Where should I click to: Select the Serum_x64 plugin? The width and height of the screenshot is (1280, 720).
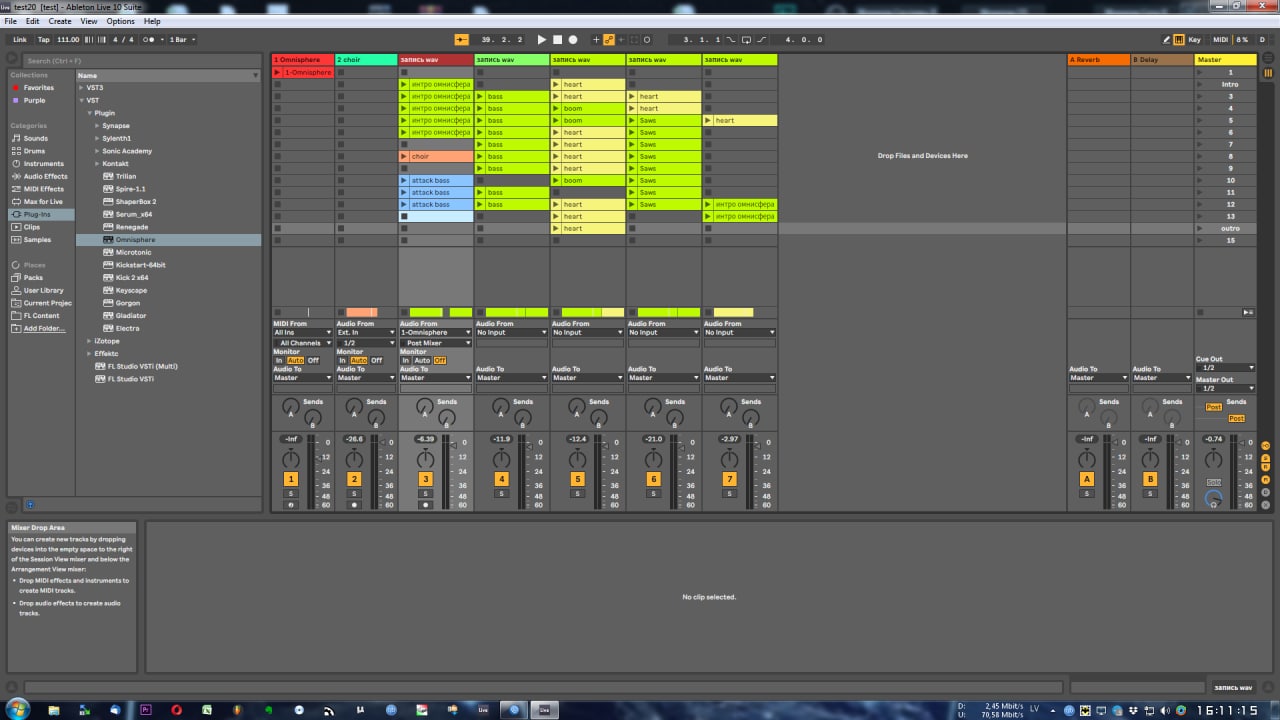point(133,214)
